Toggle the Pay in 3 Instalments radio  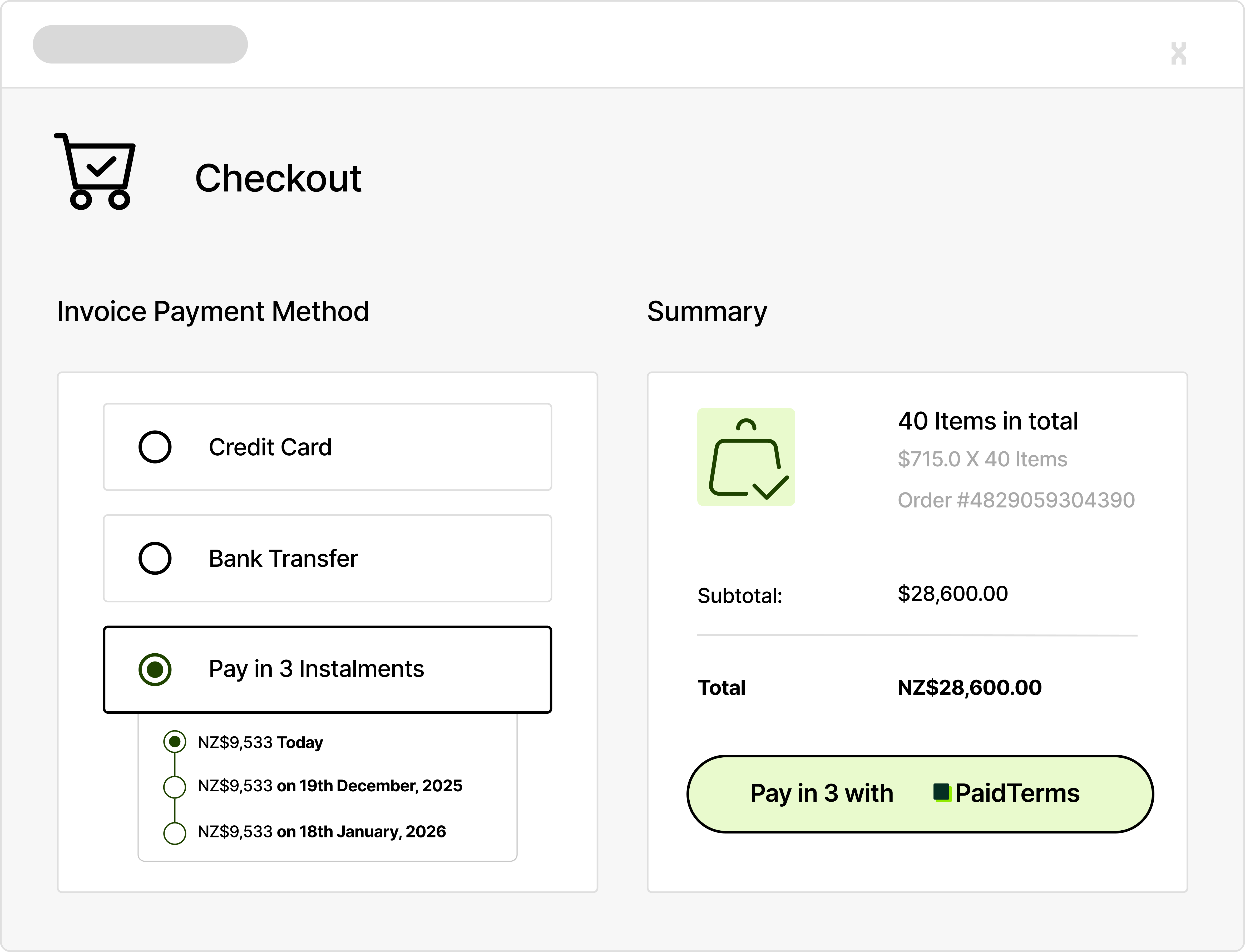point(155,669)
